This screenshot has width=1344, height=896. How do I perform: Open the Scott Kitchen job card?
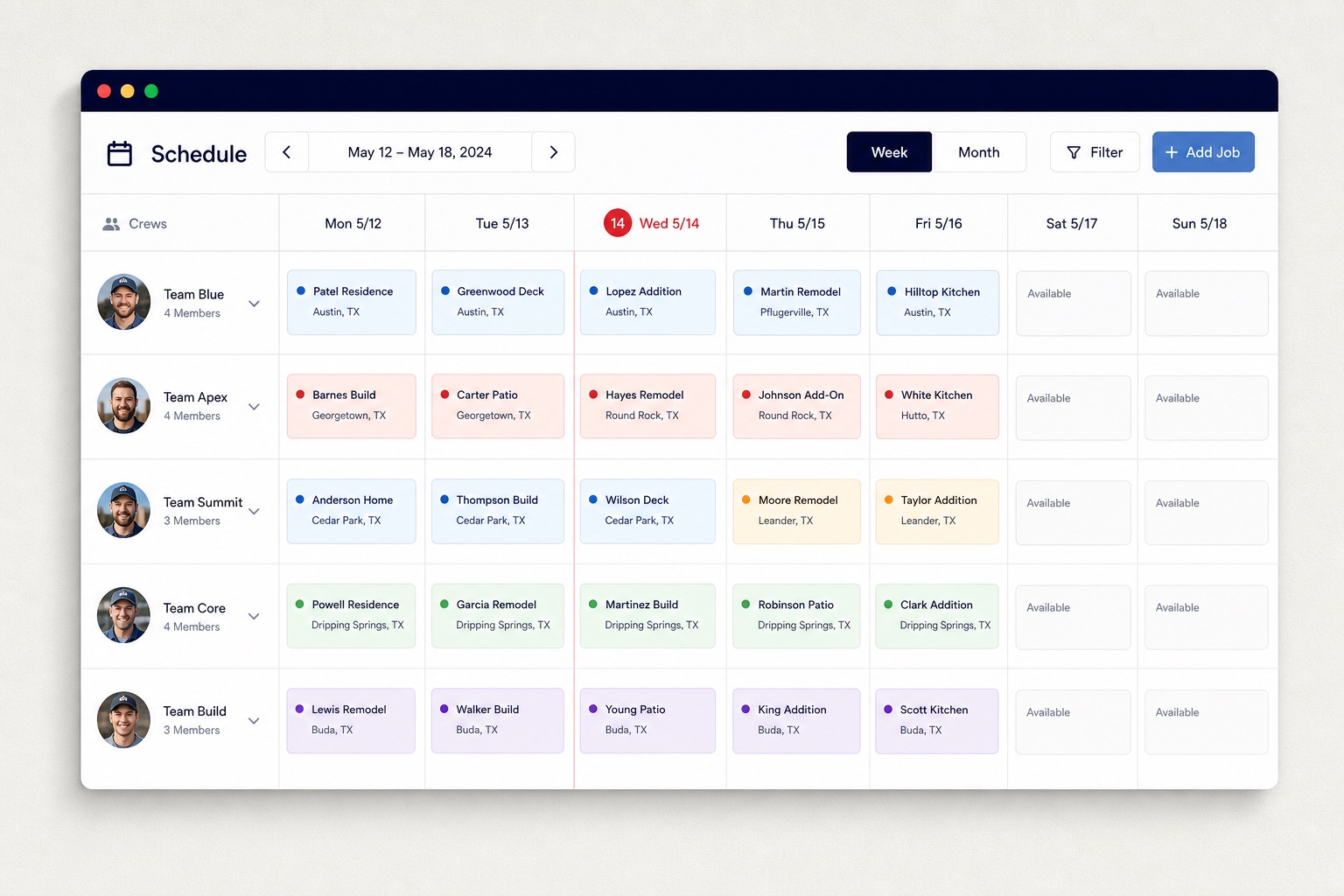click(x=937, y=721)
